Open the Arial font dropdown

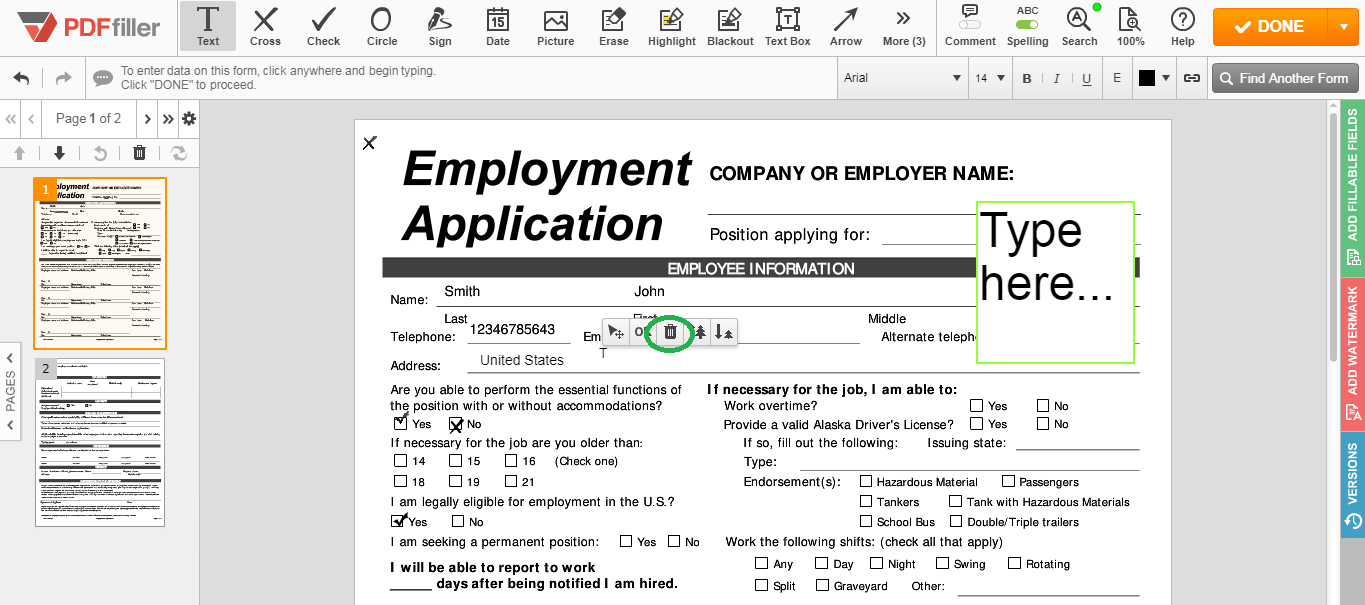tap(902, 78)
